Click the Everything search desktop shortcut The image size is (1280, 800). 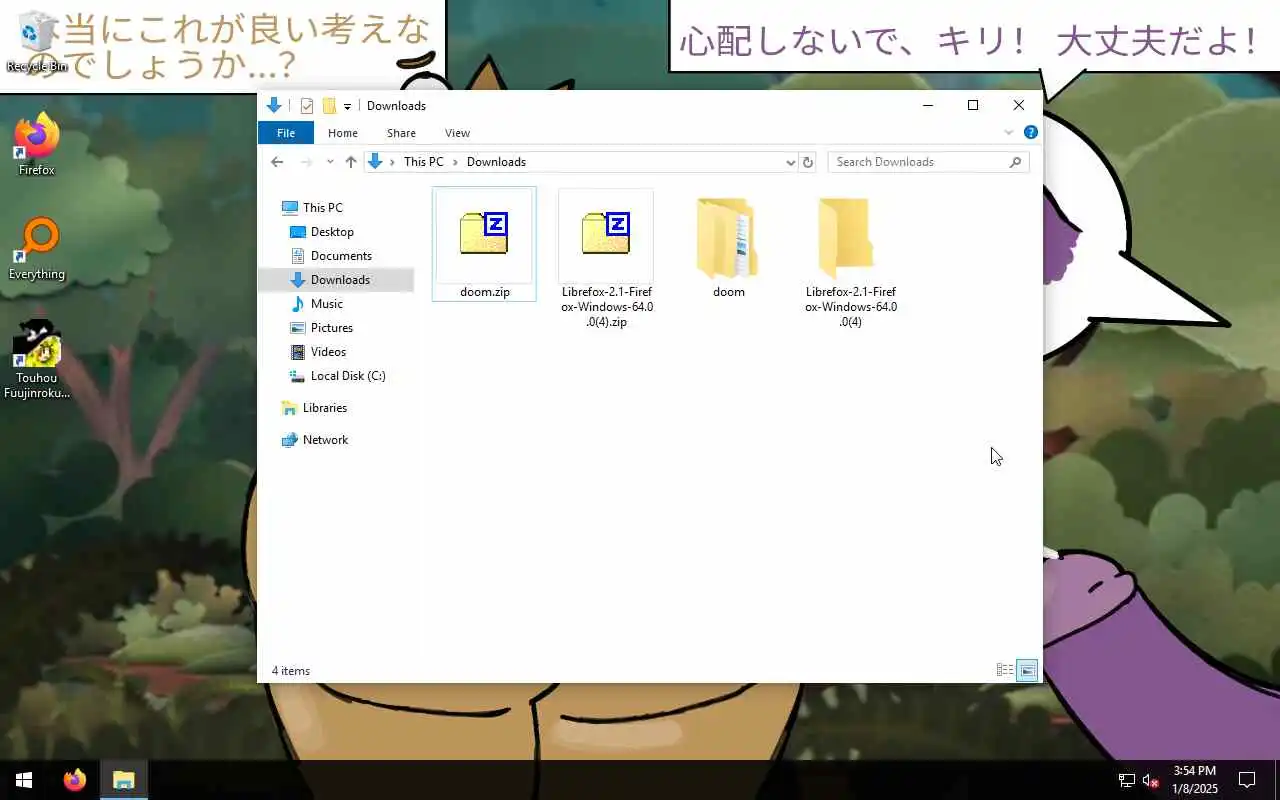[37, 250]
